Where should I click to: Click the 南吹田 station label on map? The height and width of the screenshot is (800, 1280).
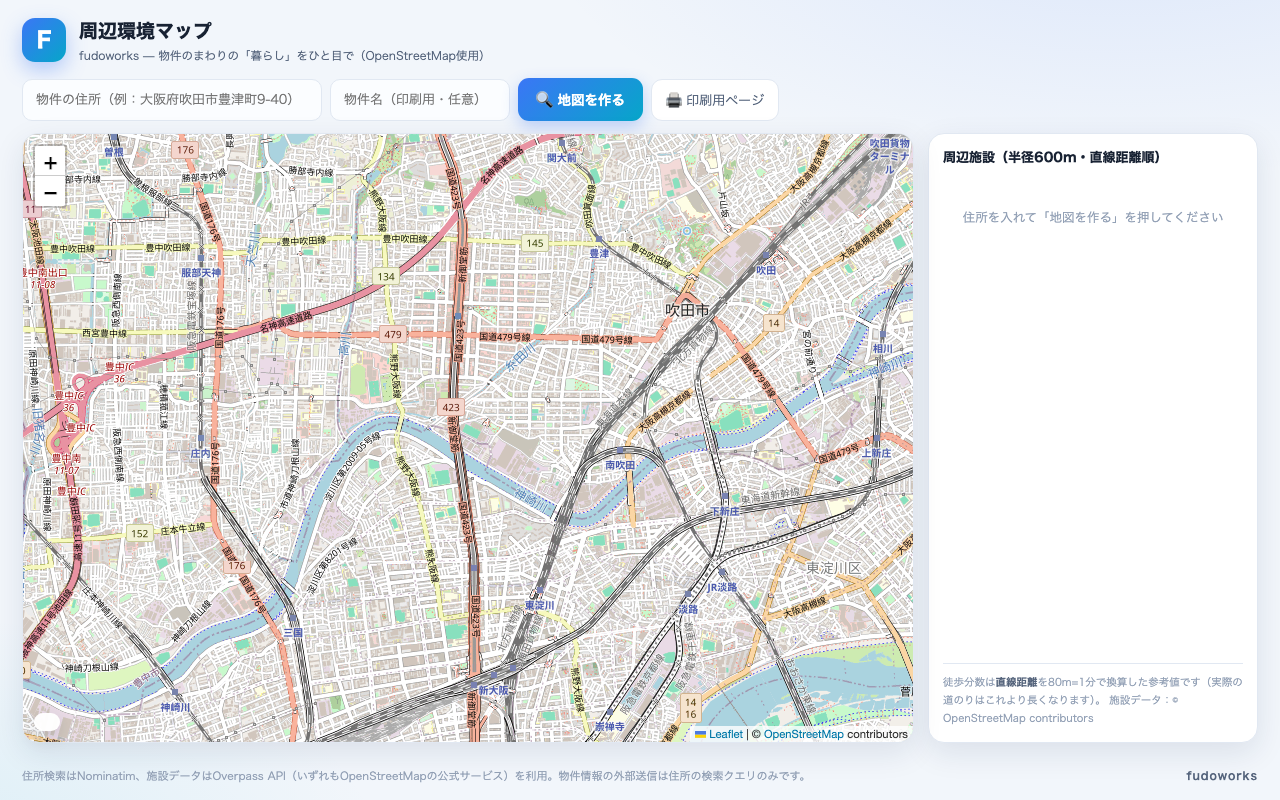click(x=620, y=465)
